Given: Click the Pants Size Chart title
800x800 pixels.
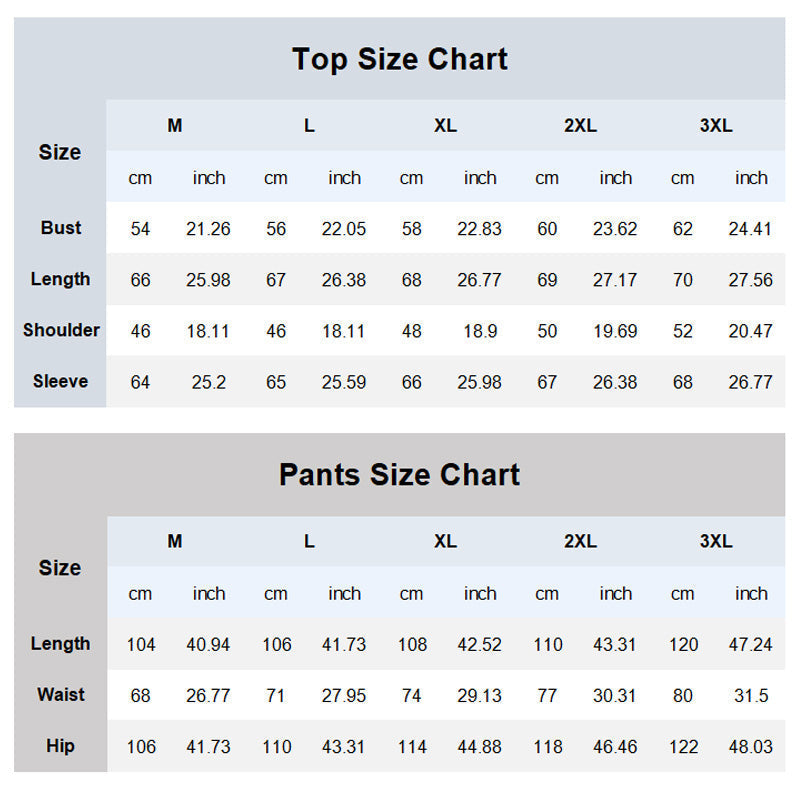Looking at the screenshot, I should 400,474.
